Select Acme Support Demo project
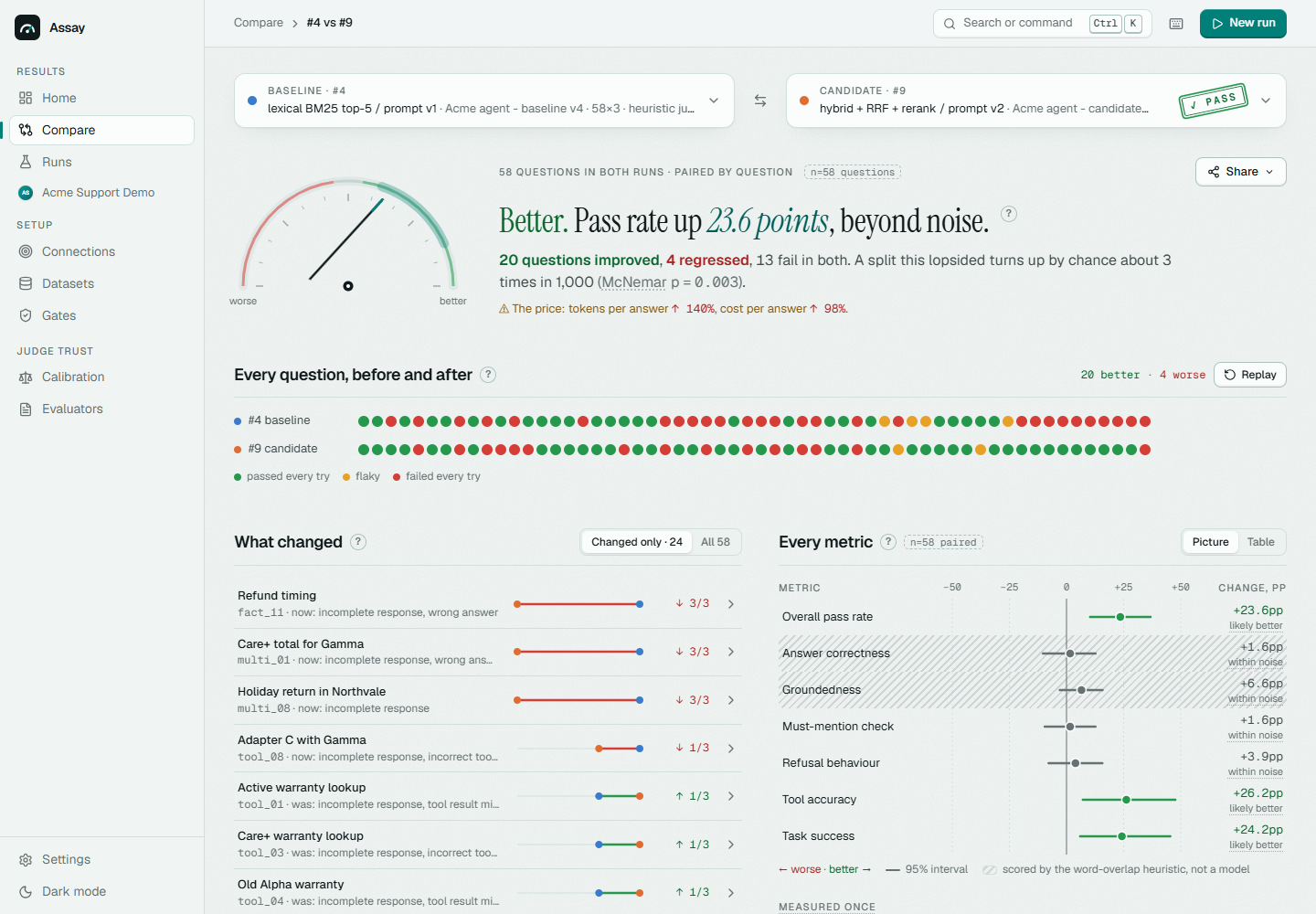 coord(101,193)
